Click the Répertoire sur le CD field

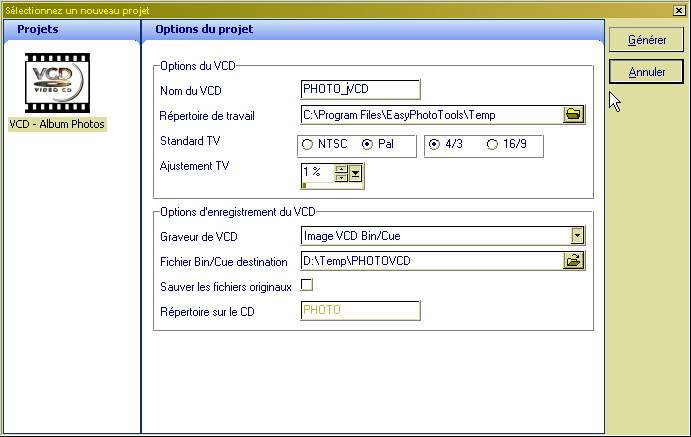360,310
